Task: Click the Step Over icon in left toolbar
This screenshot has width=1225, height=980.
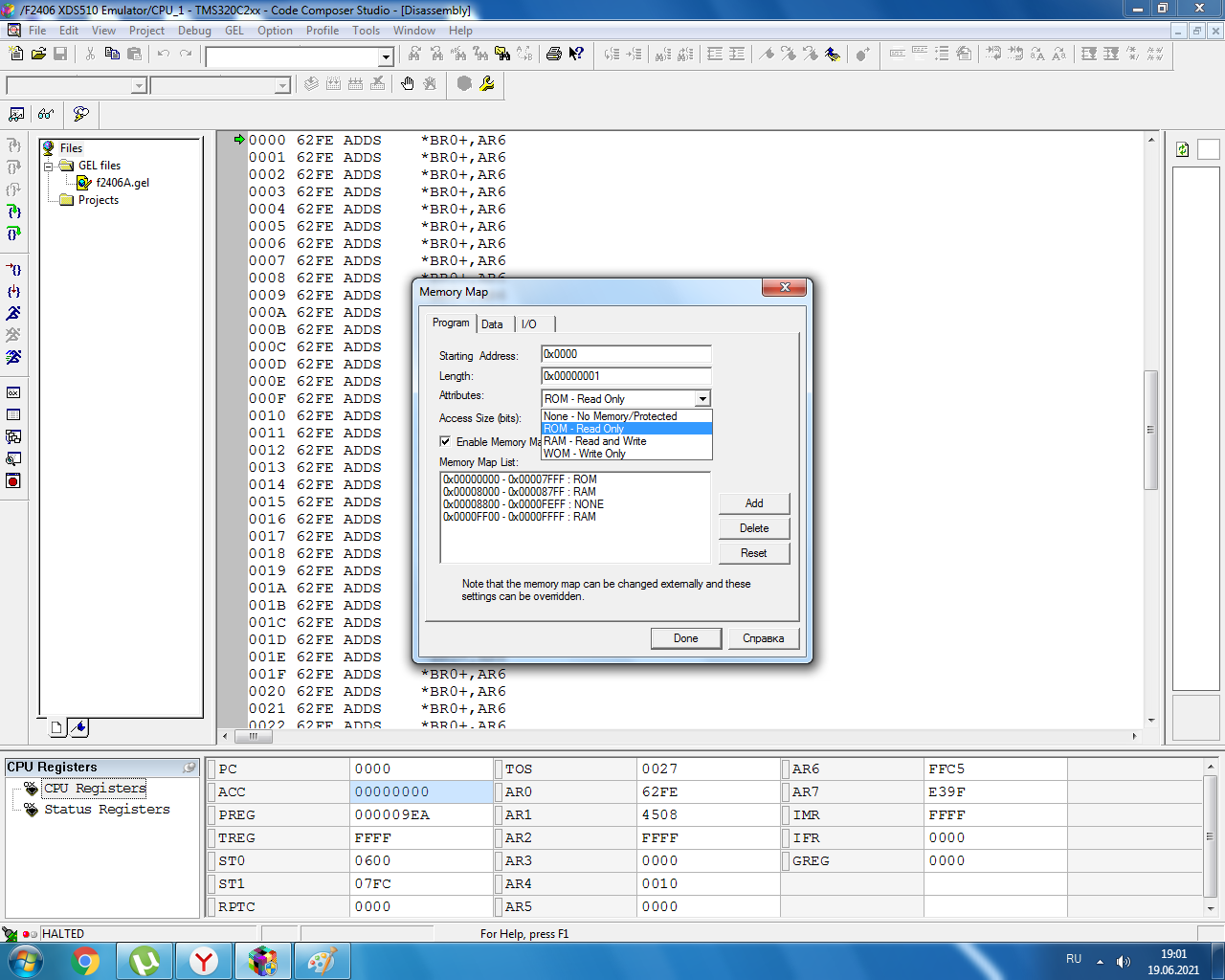Action: 13,167
